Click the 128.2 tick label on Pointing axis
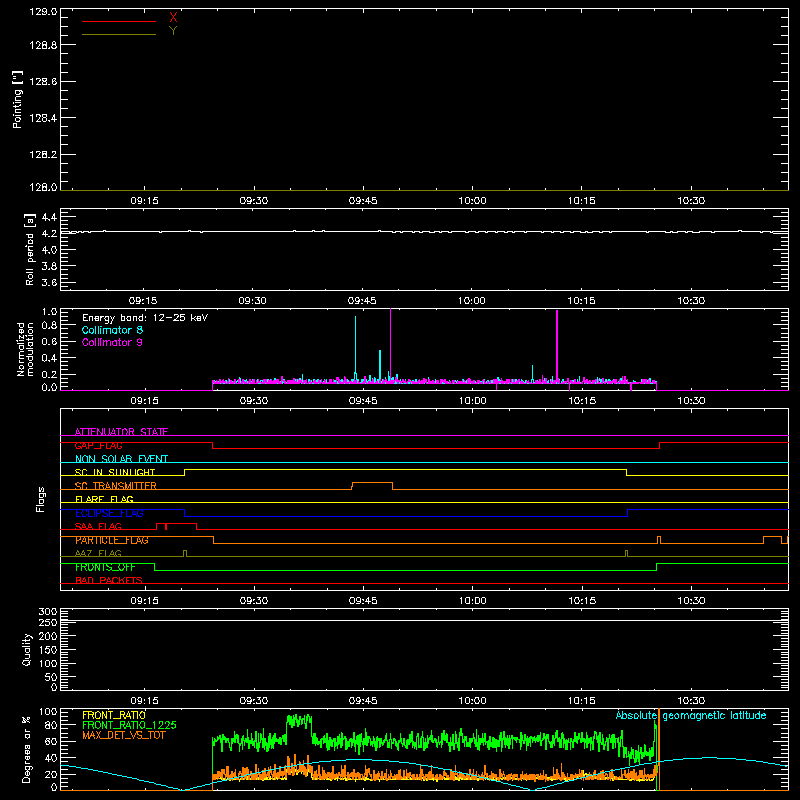The image size is (800, 800). click(x=43, y=155)
